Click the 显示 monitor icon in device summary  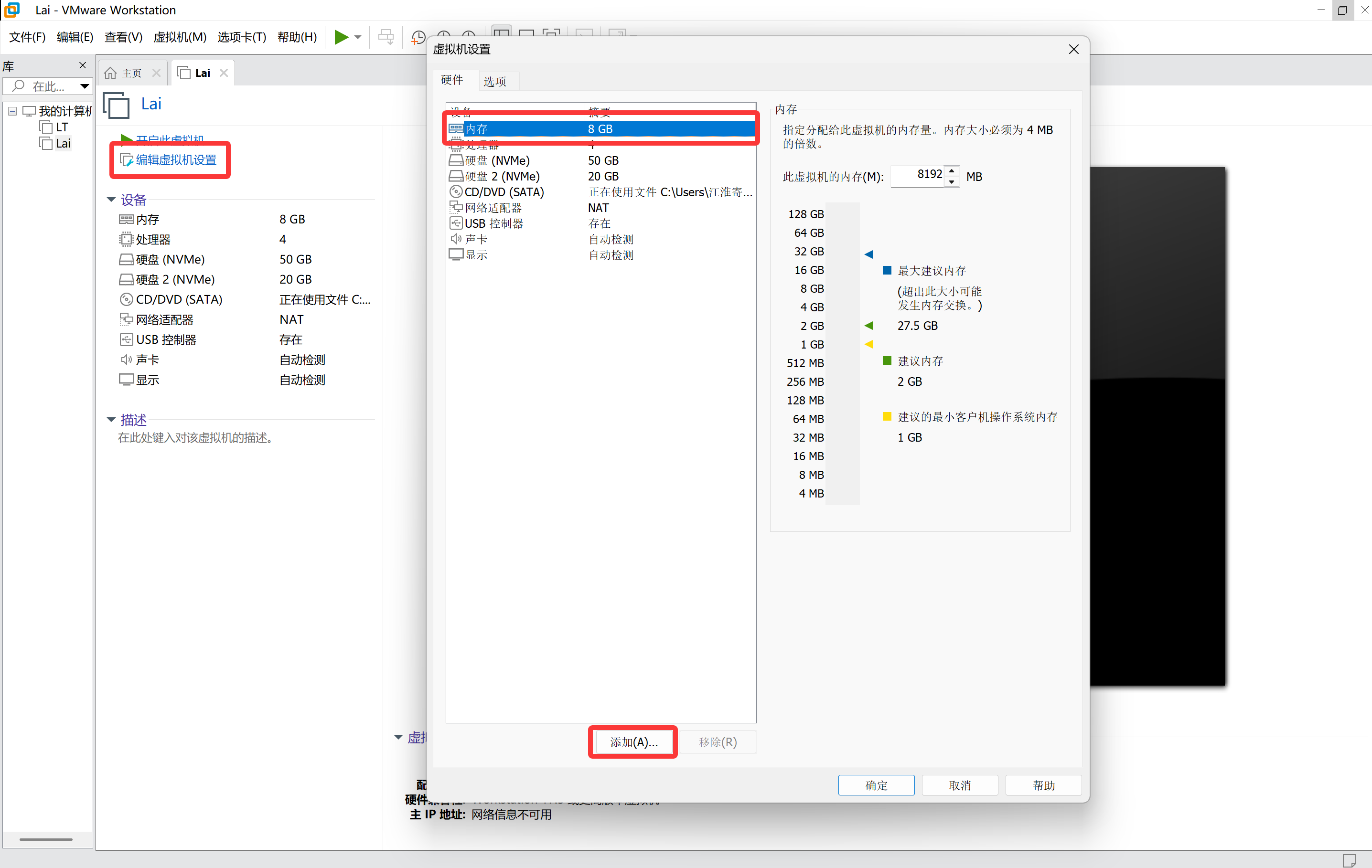pos(126,380)
